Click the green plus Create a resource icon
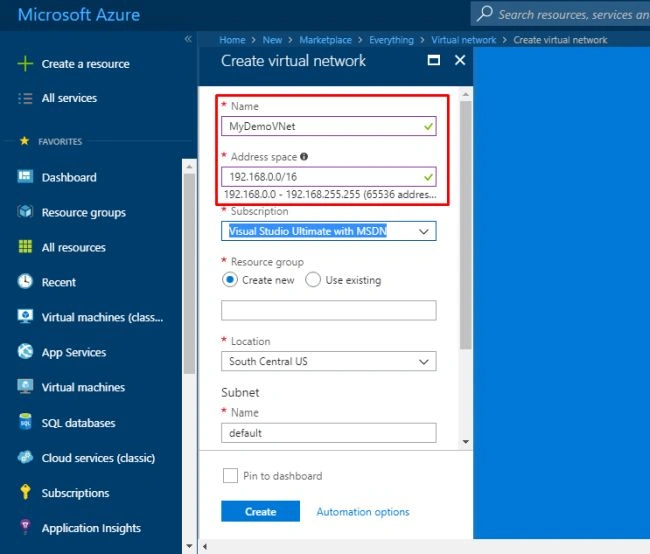The width and height of the screenshot is (650, 554). pos(25,64)
